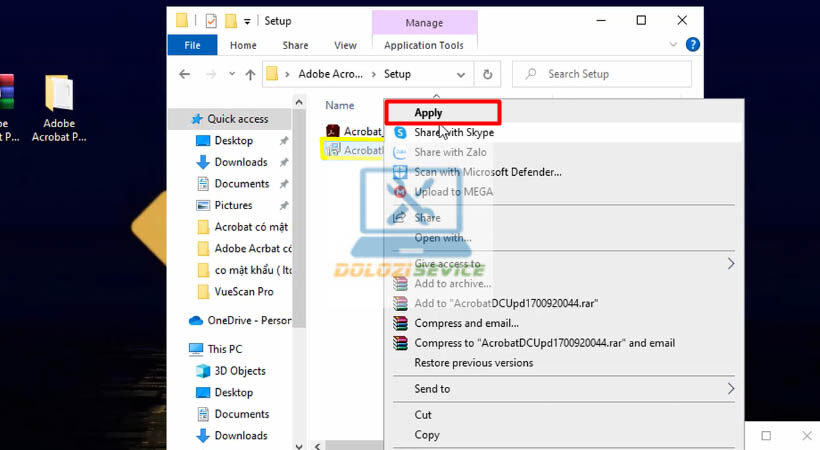The height and width of the screenshot is (450, 820).
Task: Open the Send to submenu
Action: (564, 389)
